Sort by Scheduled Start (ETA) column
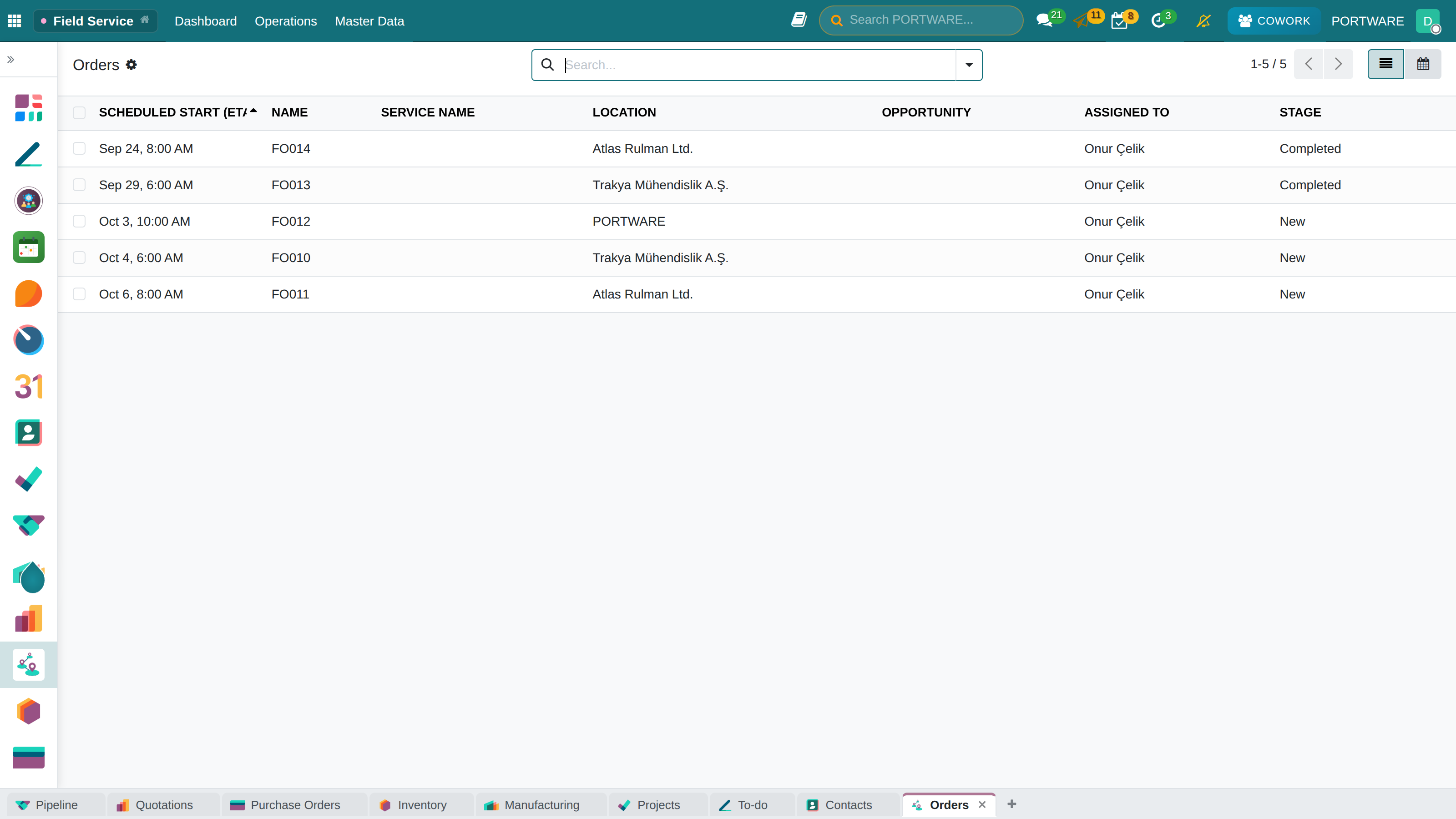The width and height of the screenshot is (1456, 819). click(x=177, y=112)
